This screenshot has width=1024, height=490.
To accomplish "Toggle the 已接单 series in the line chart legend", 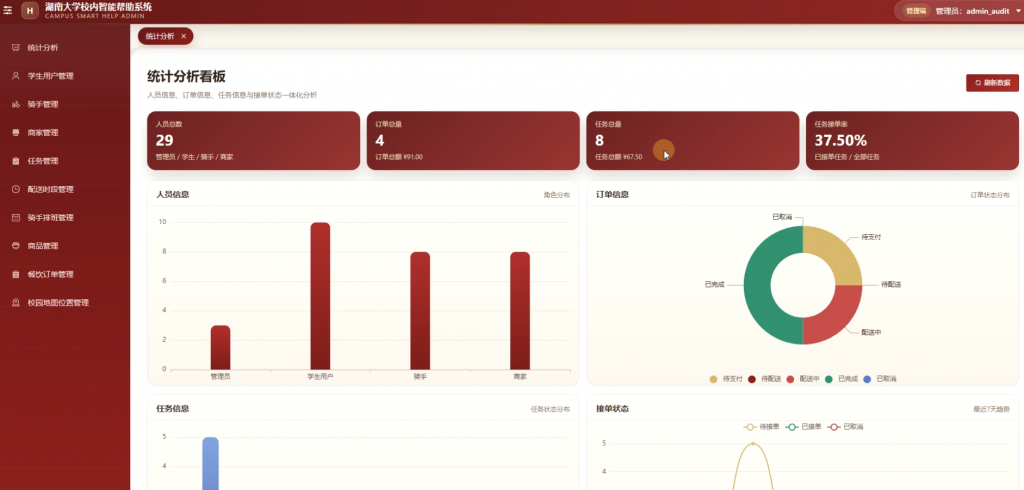I will click(x=803, y=427).
